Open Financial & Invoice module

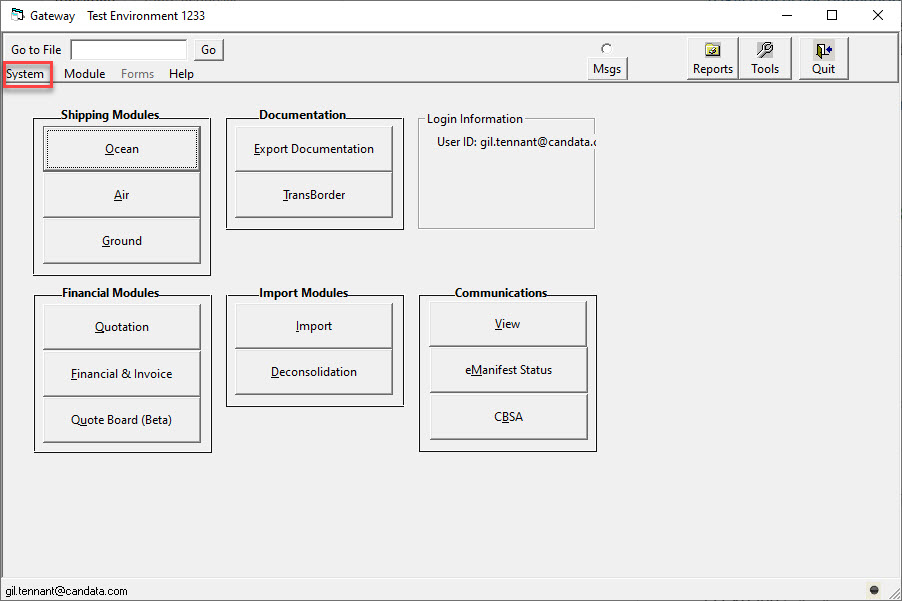pos(122,374)
